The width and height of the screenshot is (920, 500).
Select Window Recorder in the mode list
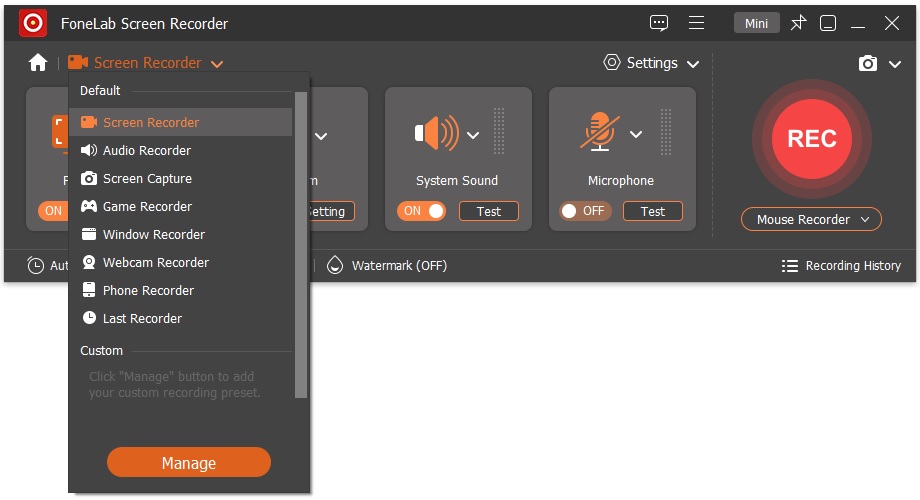pyautogui.click(x=181, y=234)
